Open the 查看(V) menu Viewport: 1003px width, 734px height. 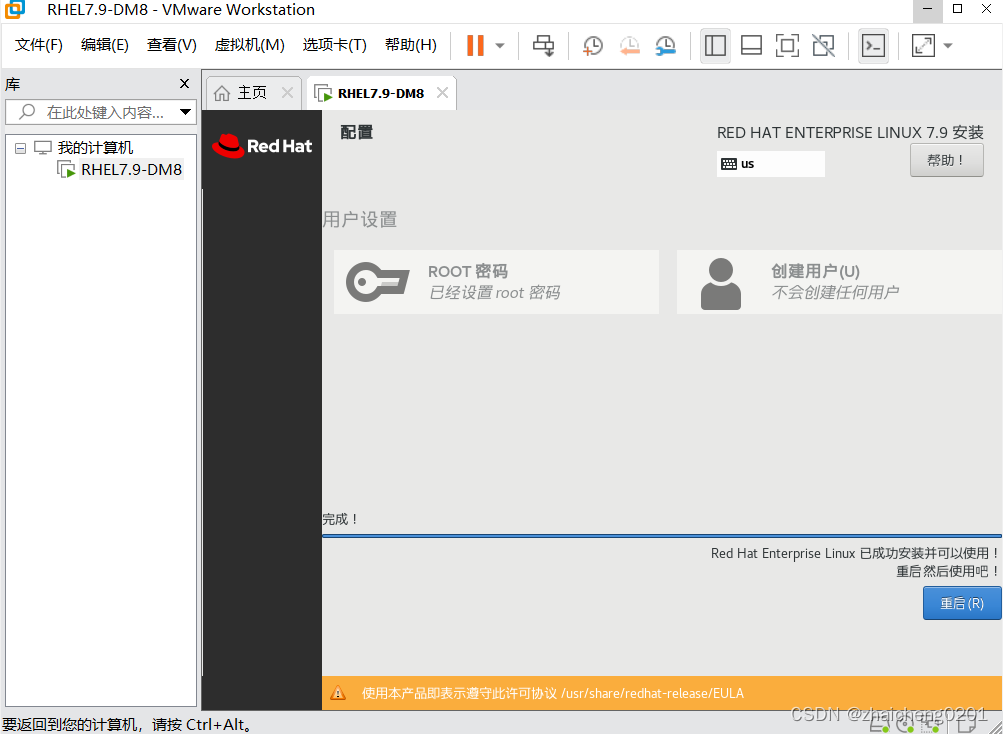point(171,45)
